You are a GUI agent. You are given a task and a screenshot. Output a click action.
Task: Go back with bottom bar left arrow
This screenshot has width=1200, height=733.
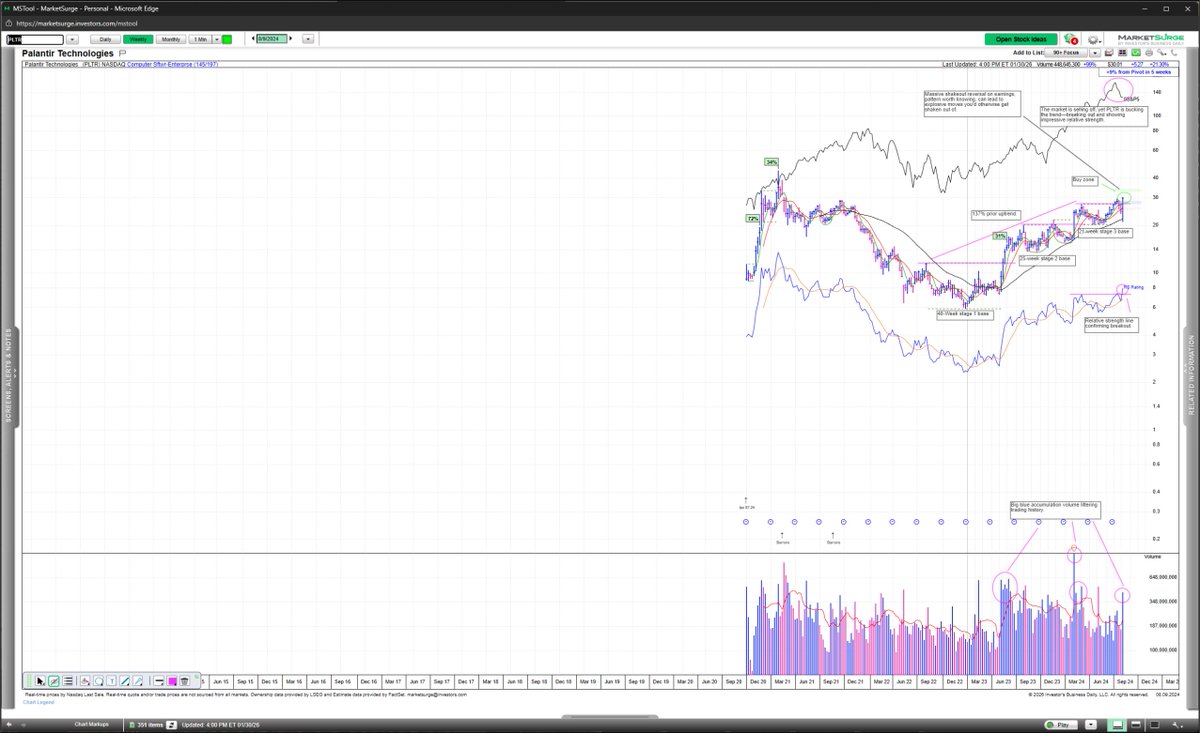[9, 724]
